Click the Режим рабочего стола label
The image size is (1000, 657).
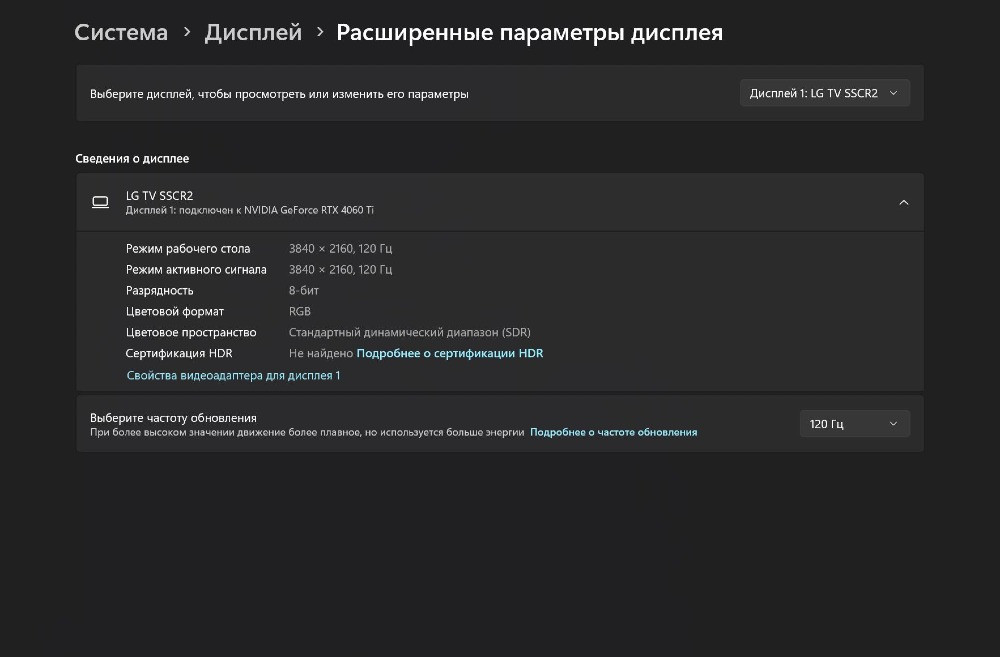pyautogui.click(x=188, y=248)
